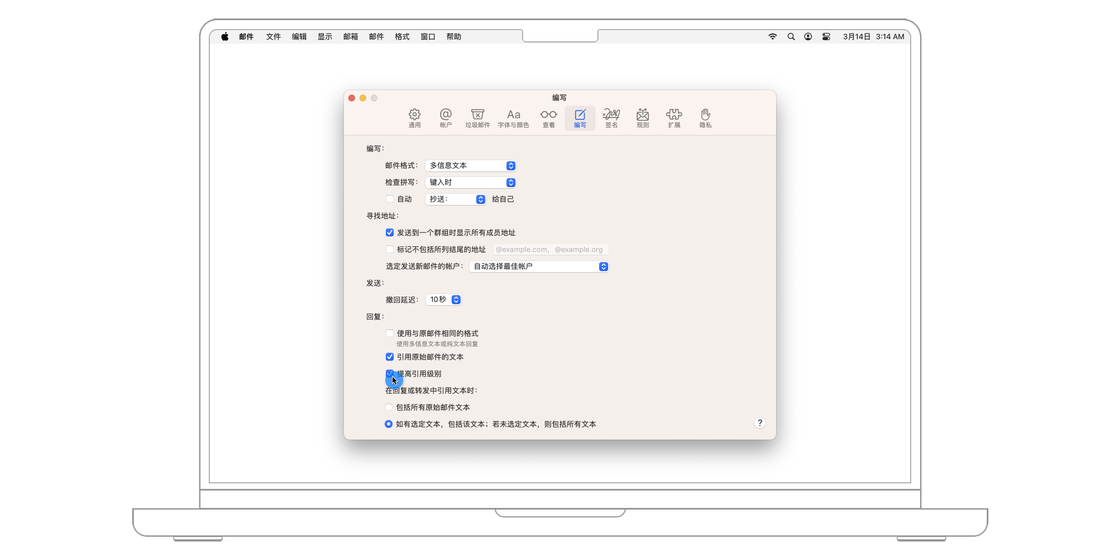1120x560 pixels.
Task: Open the 帐户 accounts pane
Action: [x=446, y=118]
